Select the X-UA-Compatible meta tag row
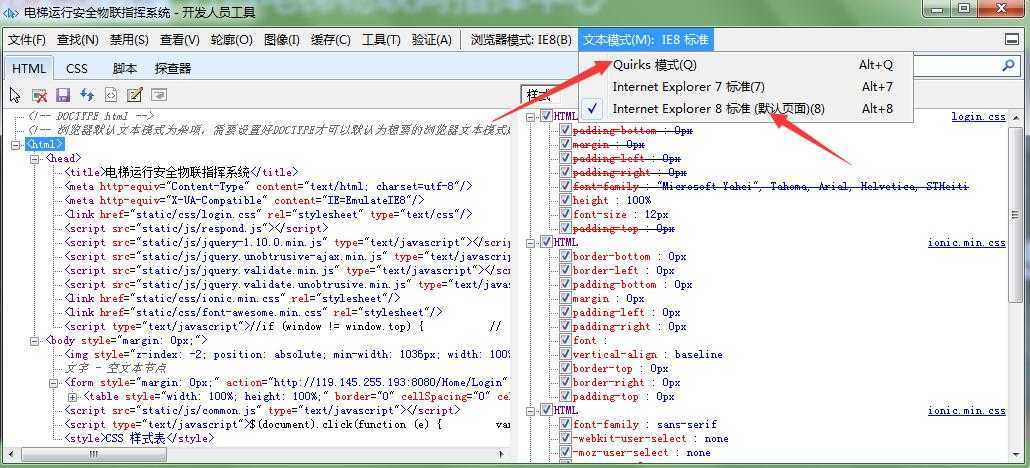This screenshot has height=468, width=1030. (244, 200)
